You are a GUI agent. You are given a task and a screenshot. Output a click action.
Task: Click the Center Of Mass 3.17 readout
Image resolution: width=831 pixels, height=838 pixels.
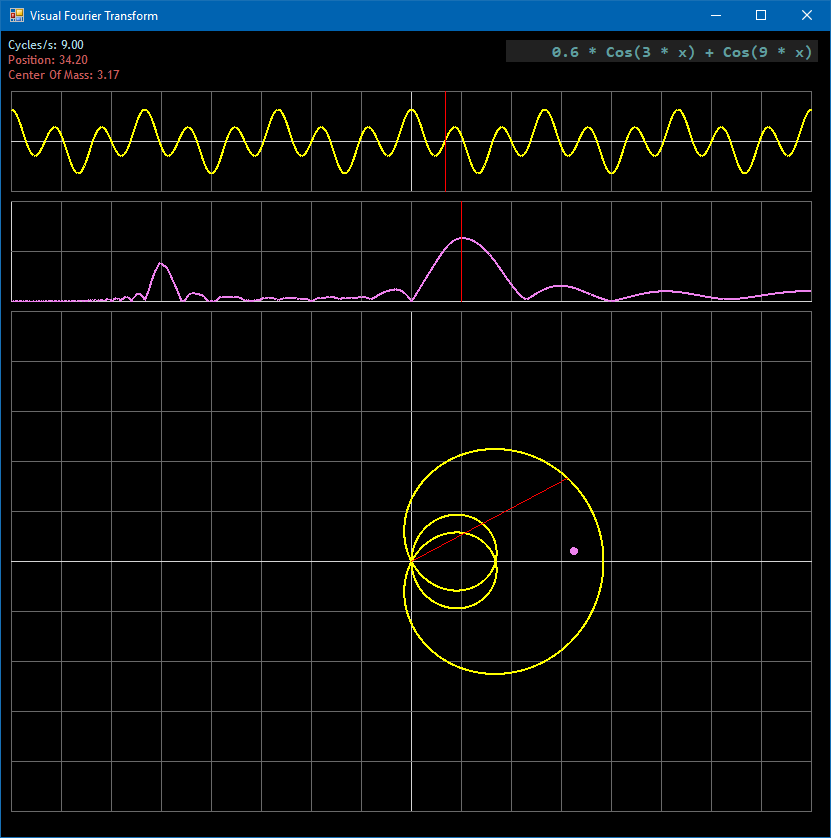pos(64,75)
